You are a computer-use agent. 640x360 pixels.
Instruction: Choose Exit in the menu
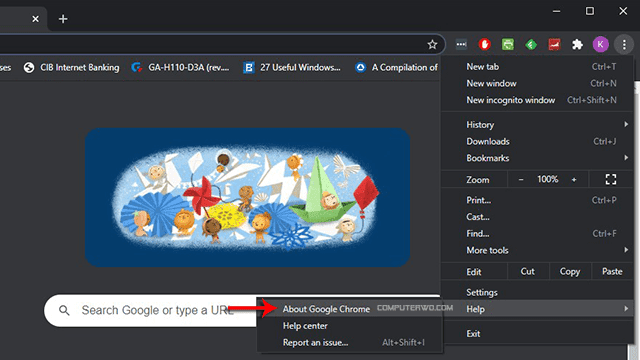(537, 333)
